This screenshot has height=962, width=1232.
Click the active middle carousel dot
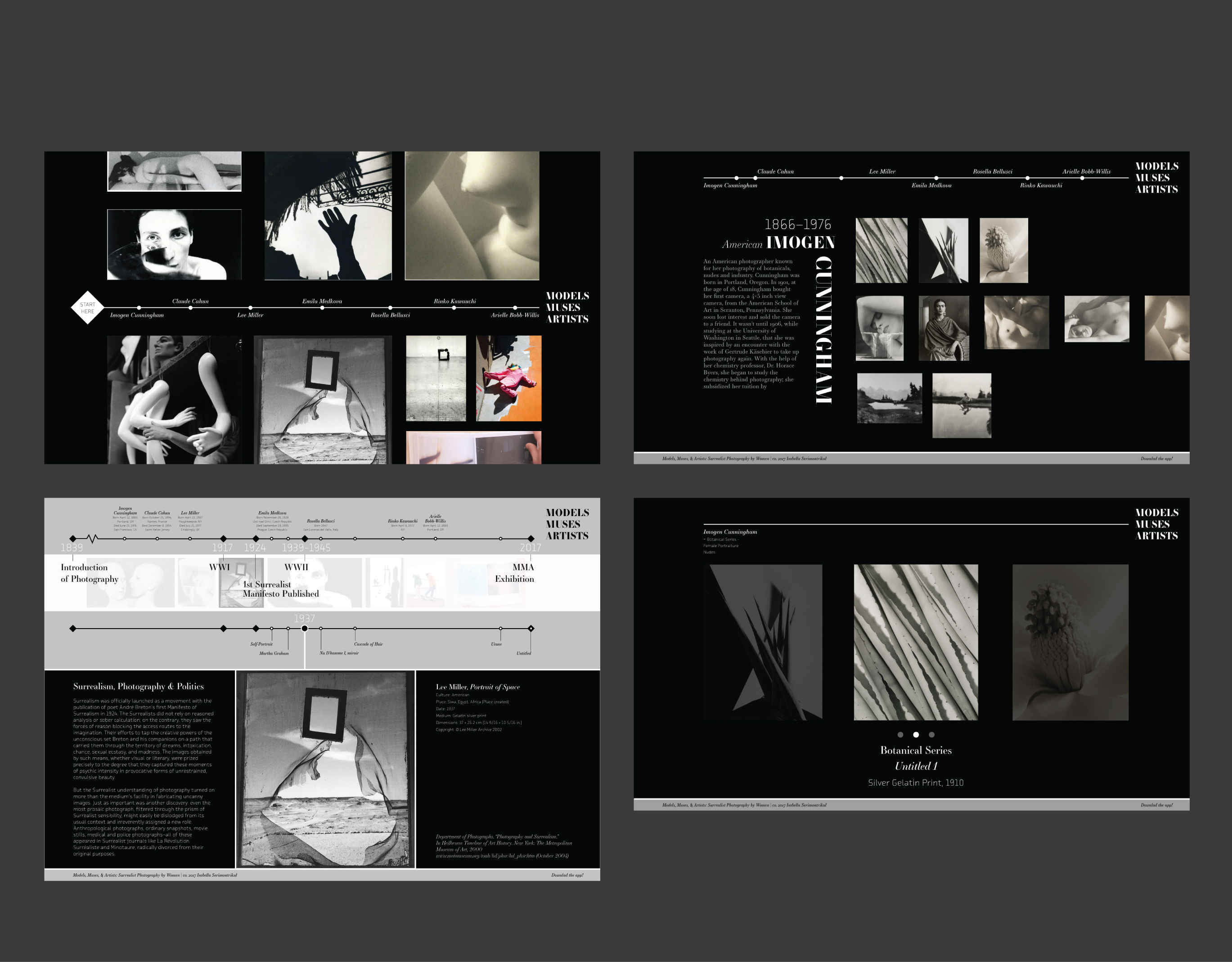point(916,735)
